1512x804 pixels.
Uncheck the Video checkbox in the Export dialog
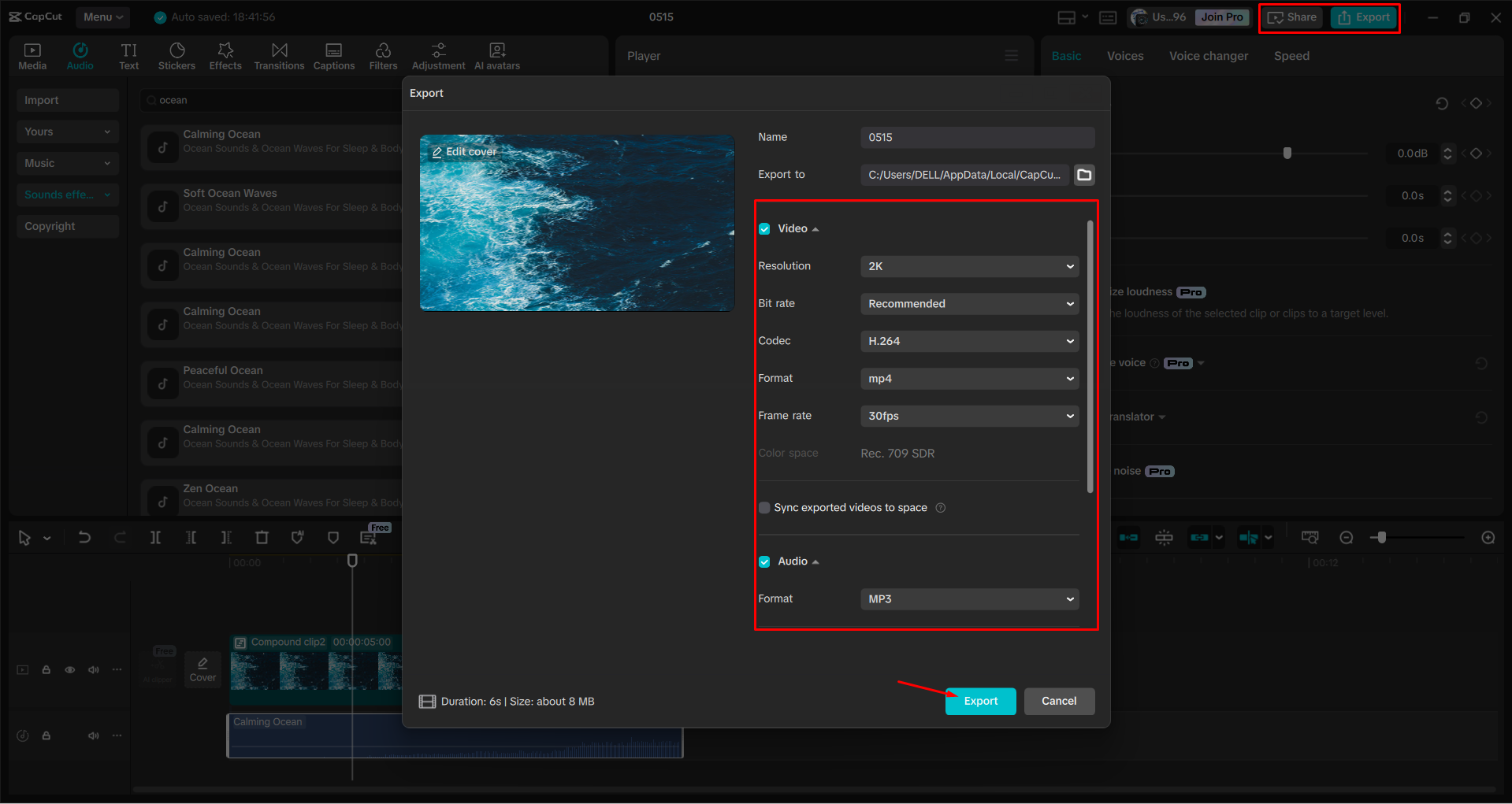pyautogui.click(x=764, y=228)
